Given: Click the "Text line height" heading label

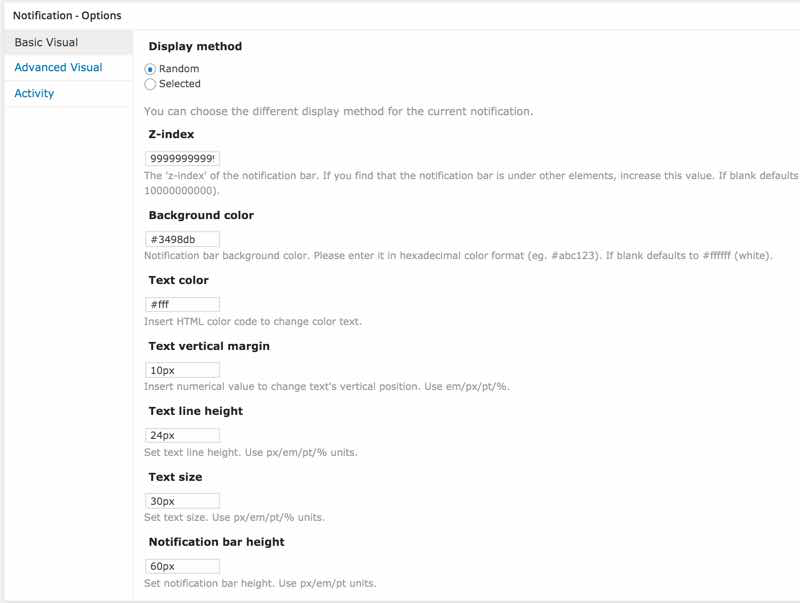Looking at the screenshot, I should tap(195, 411).
